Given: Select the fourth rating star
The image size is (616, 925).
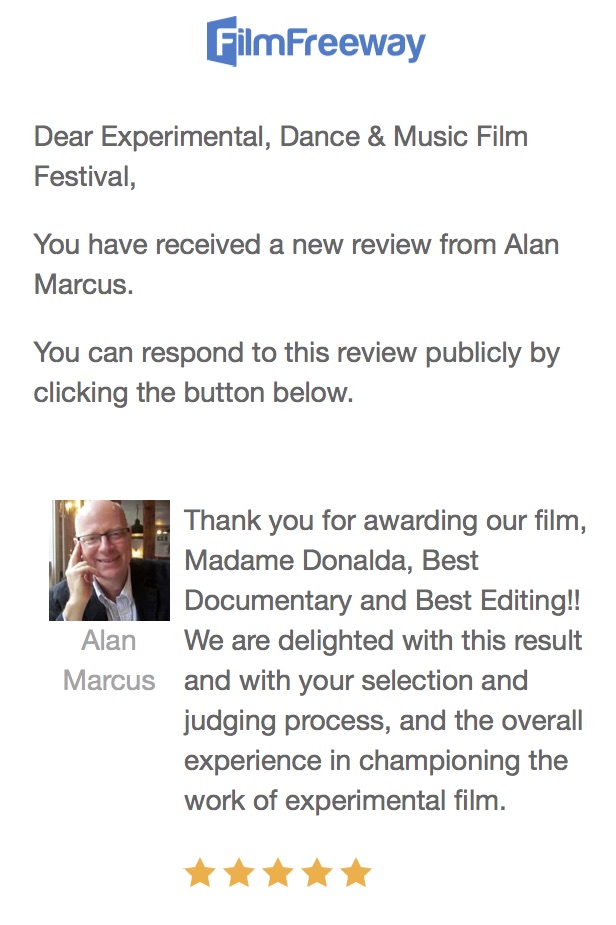Looking at the screenshot, I should tap(317, 873).
